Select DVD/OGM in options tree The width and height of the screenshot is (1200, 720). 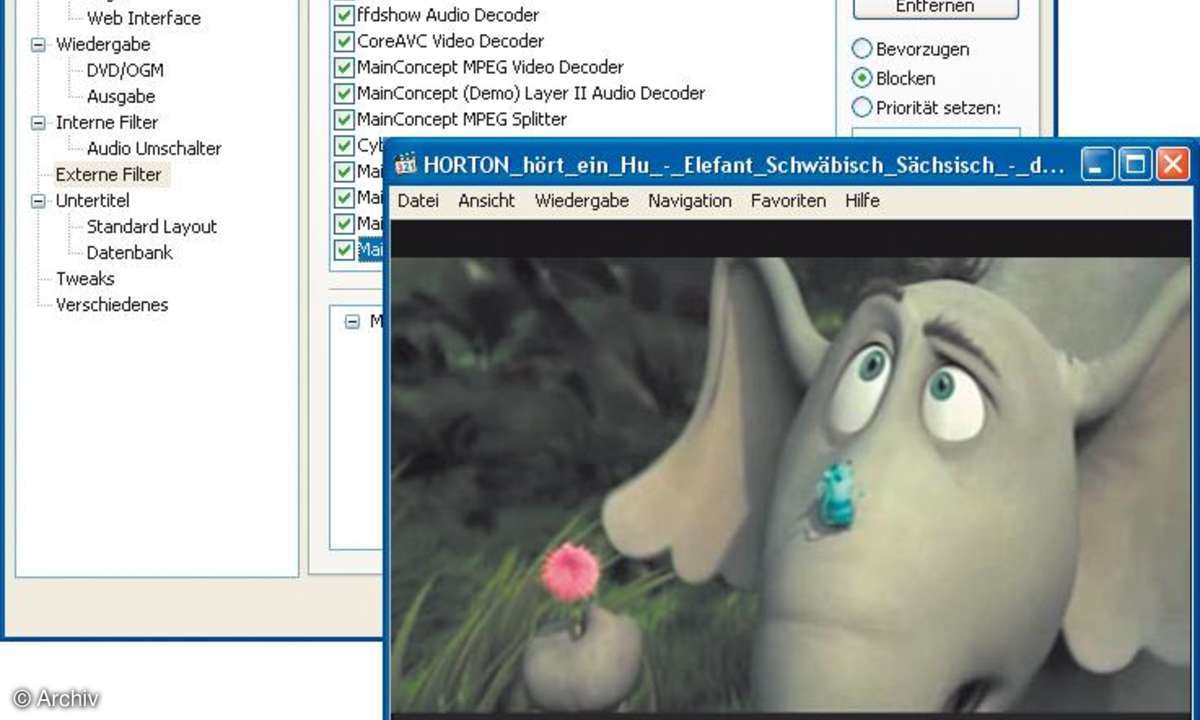(125, 71)
